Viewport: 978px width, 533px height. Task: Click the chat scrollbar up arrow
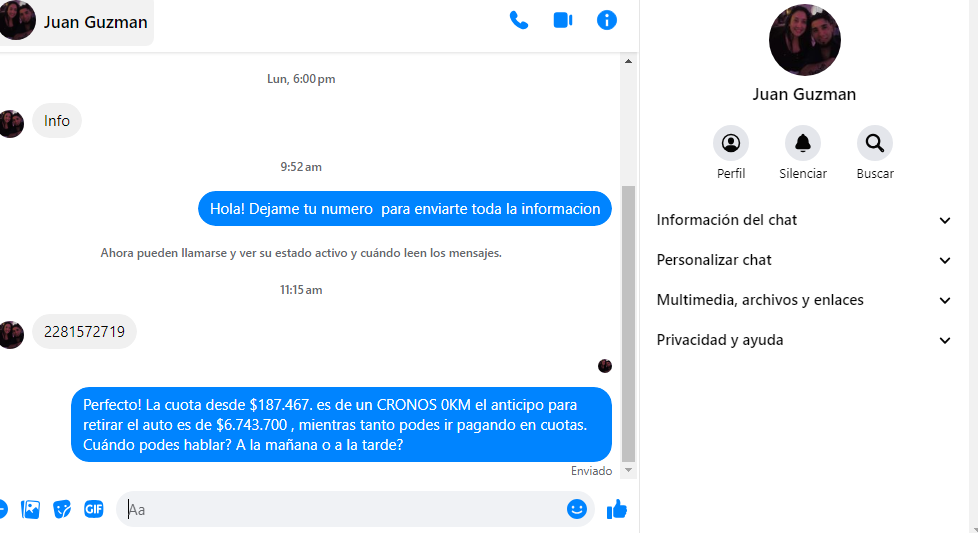click(628, 61)
